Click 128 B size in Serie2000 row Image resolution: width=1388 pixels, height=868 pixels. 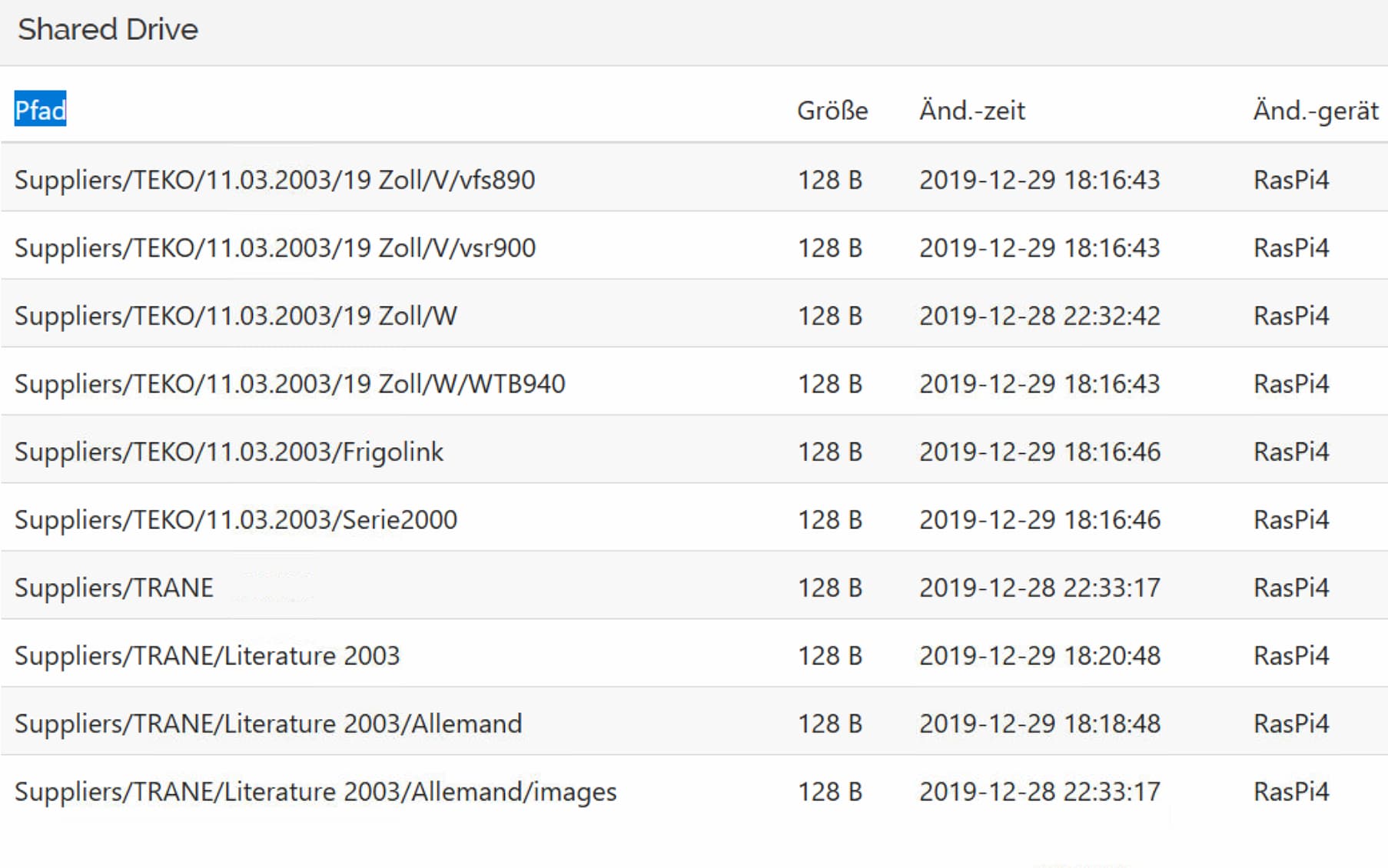click(830, 520)
